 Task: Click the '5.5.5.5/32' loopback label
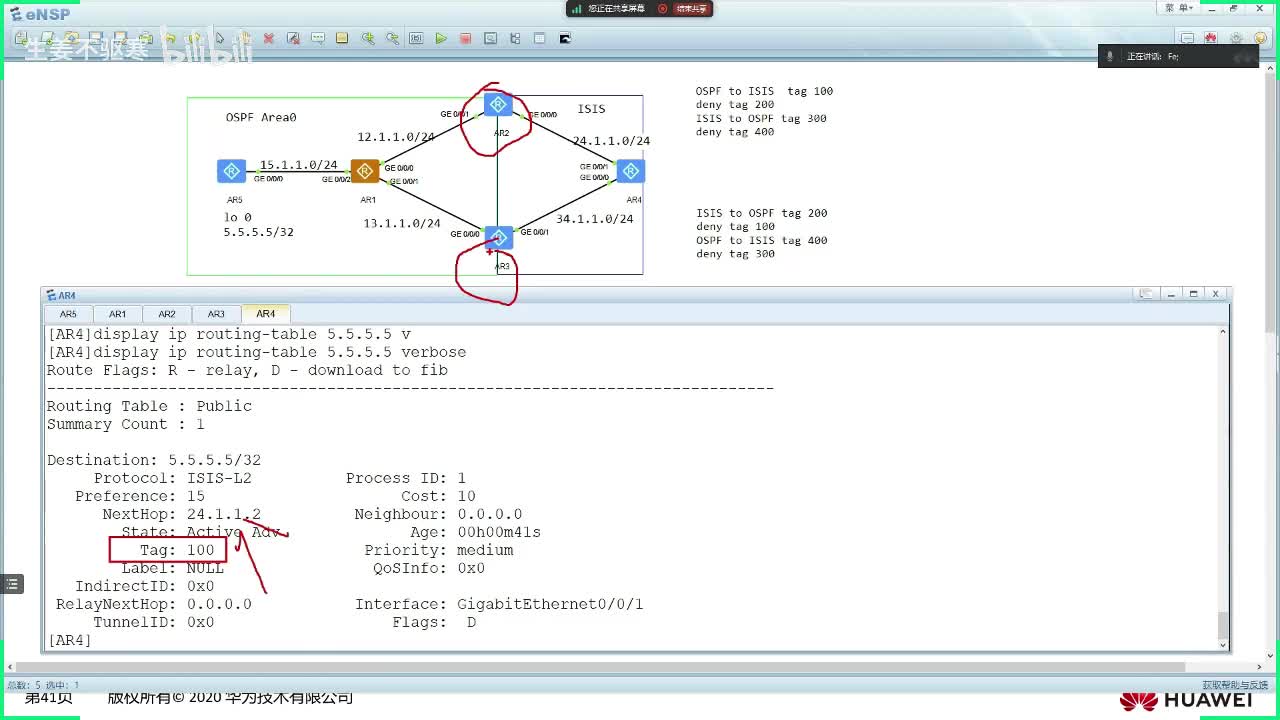click(x=258, y=232)
